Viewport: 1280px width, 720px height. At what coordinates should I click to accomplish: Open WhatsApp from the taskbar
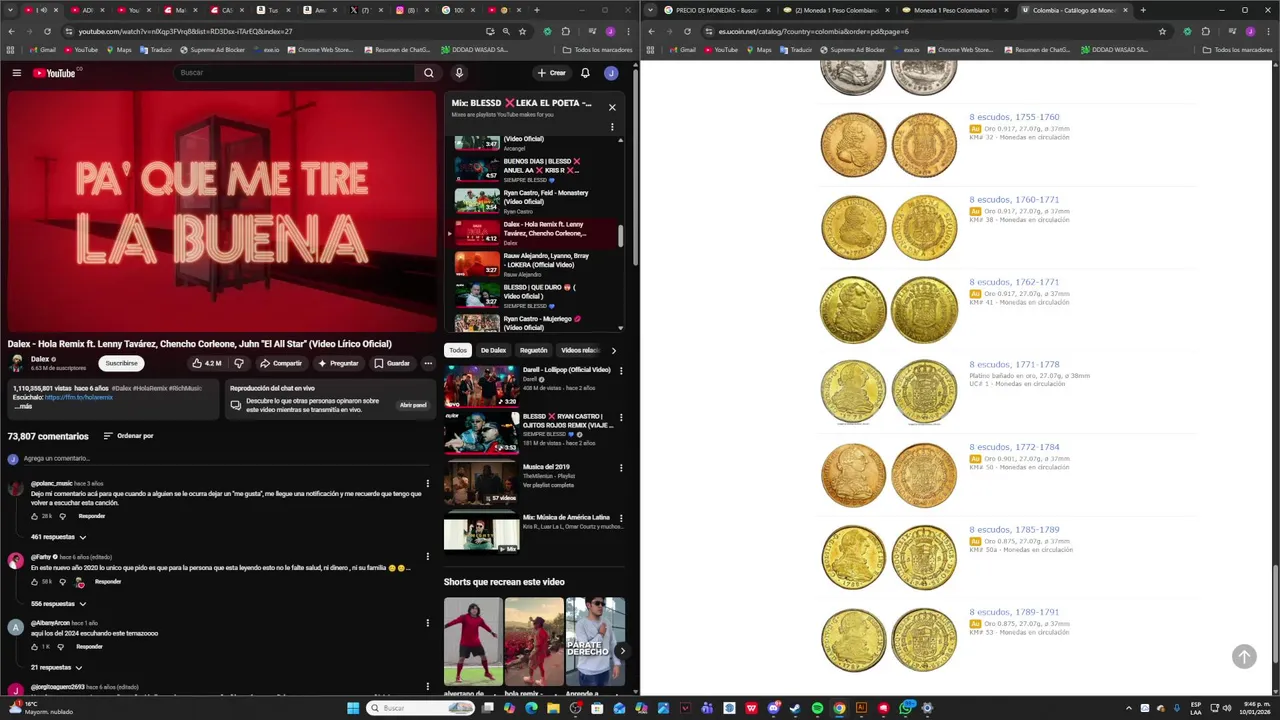[905, 708]
